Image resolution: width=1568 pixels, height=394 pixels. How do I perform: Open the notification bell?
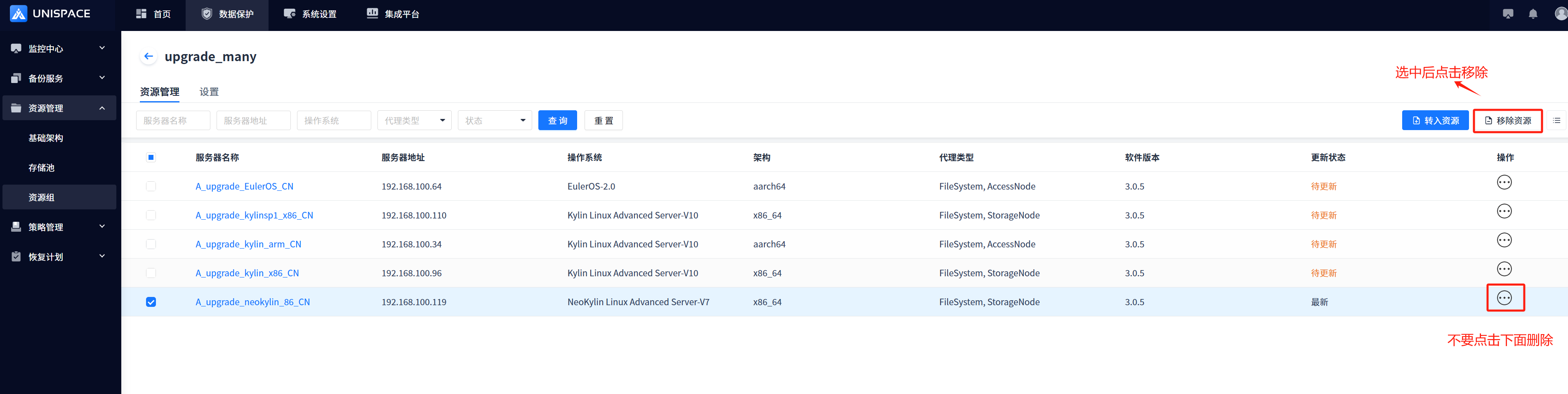(1533, 14)
